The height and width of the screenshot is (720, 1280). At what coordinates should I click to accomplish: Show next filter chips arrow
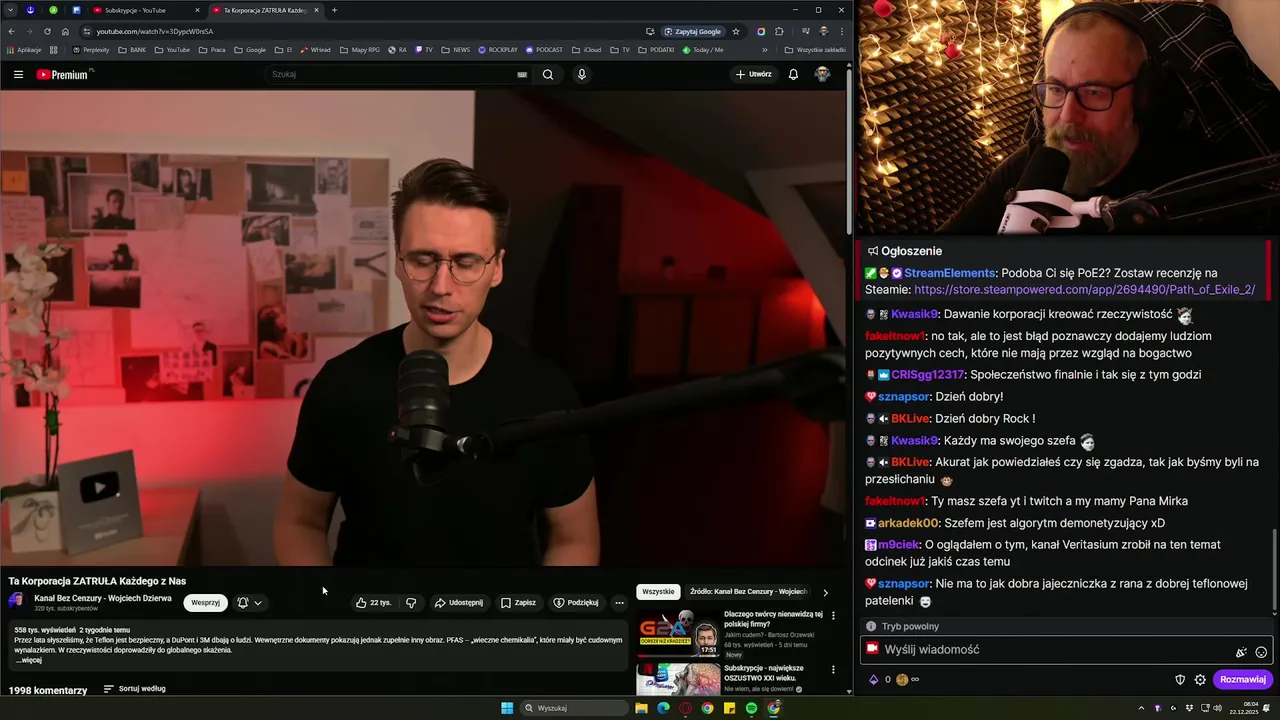point(825,593)
